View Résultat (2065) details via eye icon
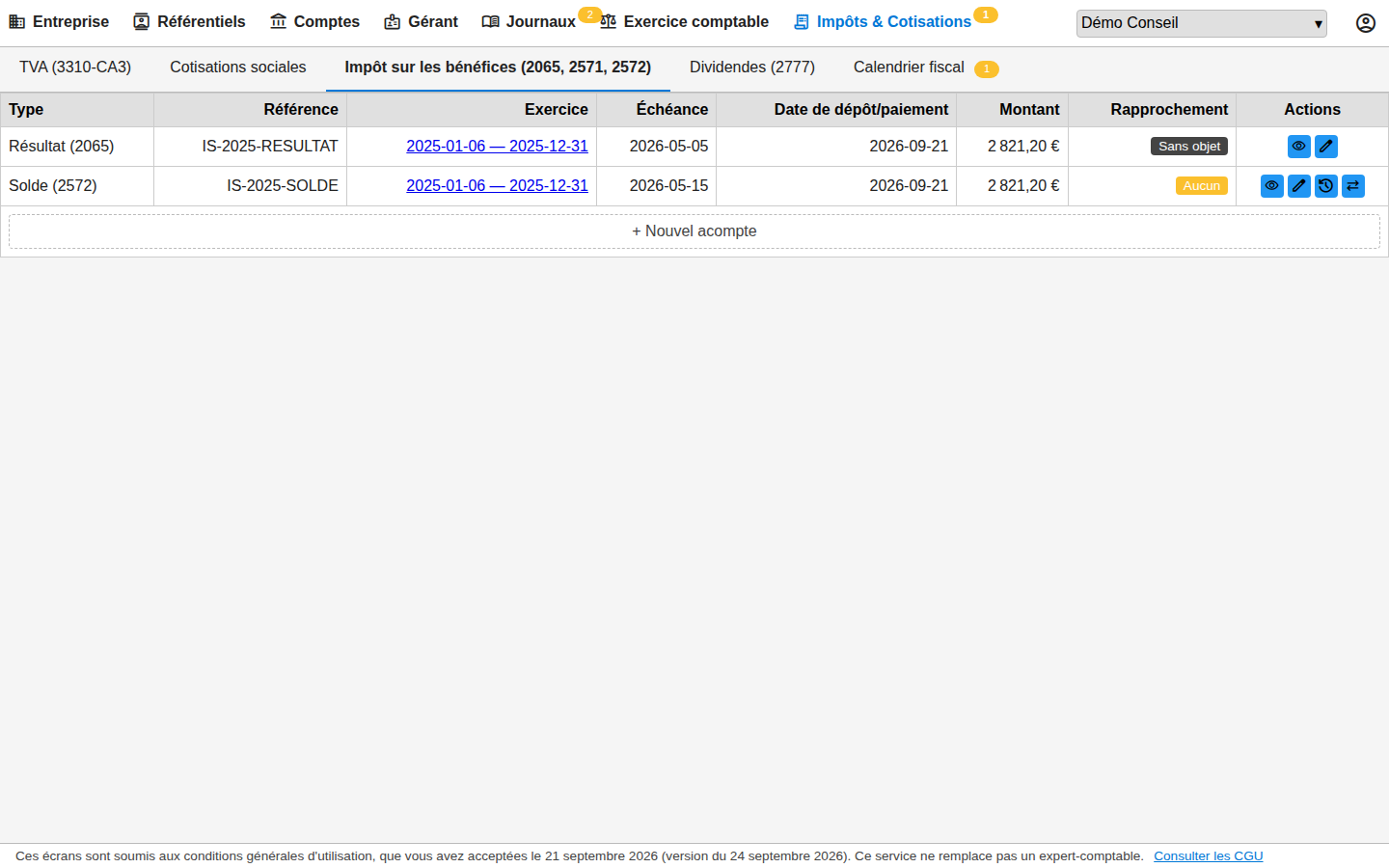Screen dimensions: 1389x868 (x=1299, y=147)
